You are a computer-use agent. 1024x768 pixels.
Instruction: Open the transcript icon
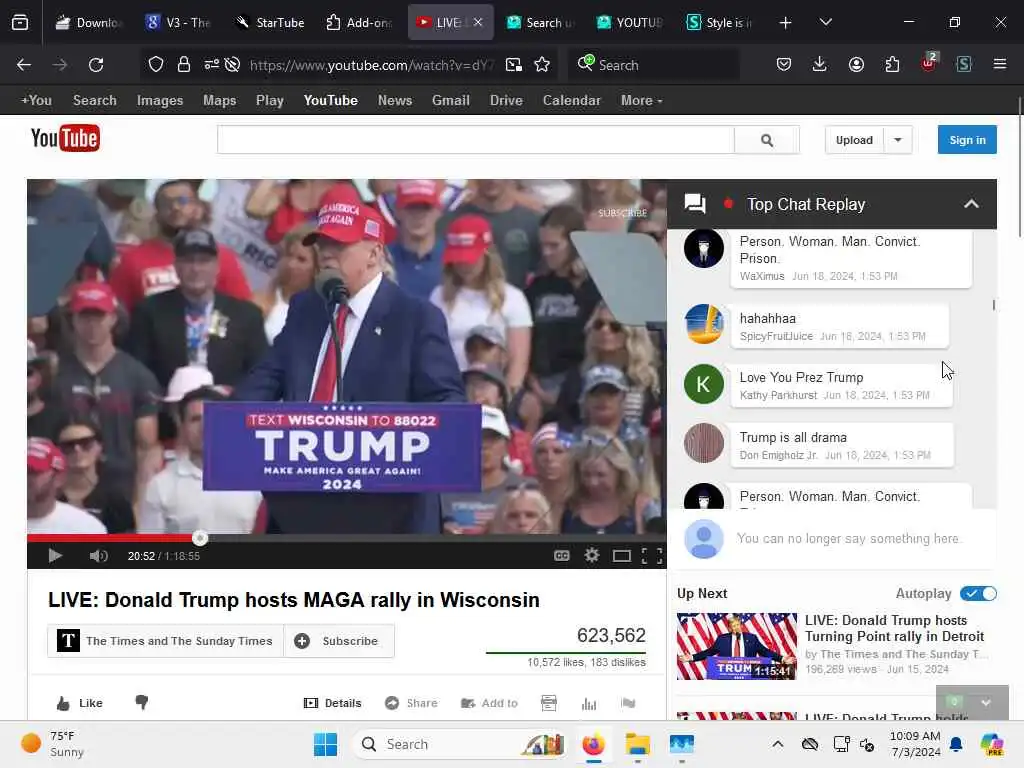click(549, 703)
